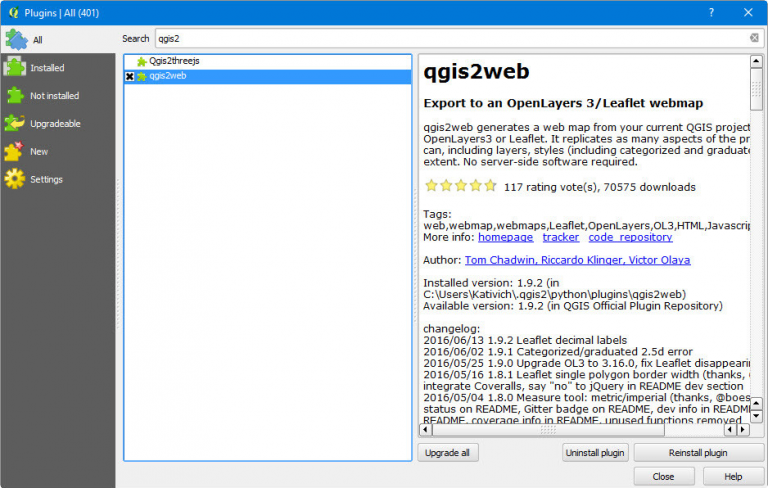Image resolution: width=768 pixels, height=488 pixels.
Task: Click the horizontal scrollbar right arrow
Action: 743,430
